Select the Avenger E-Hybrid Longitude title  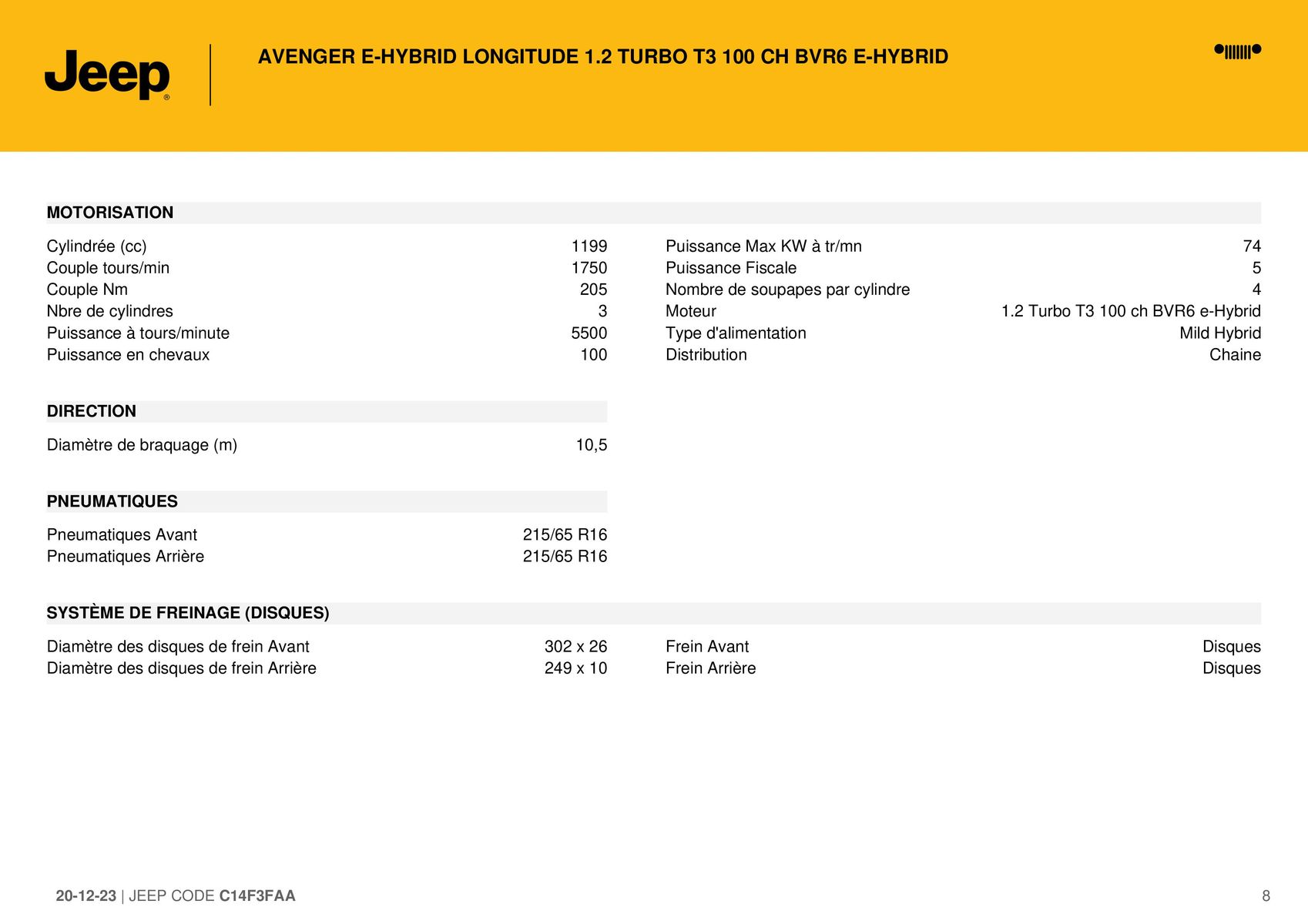coord(603,57)
